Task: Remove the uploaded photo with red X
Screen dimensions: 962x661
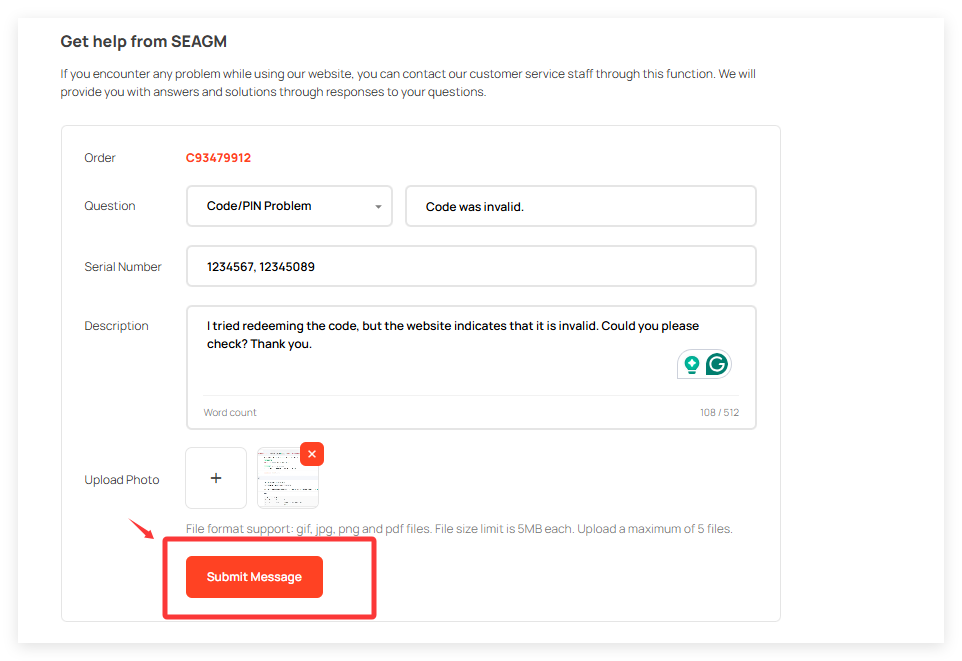Action: click(312, 454)
